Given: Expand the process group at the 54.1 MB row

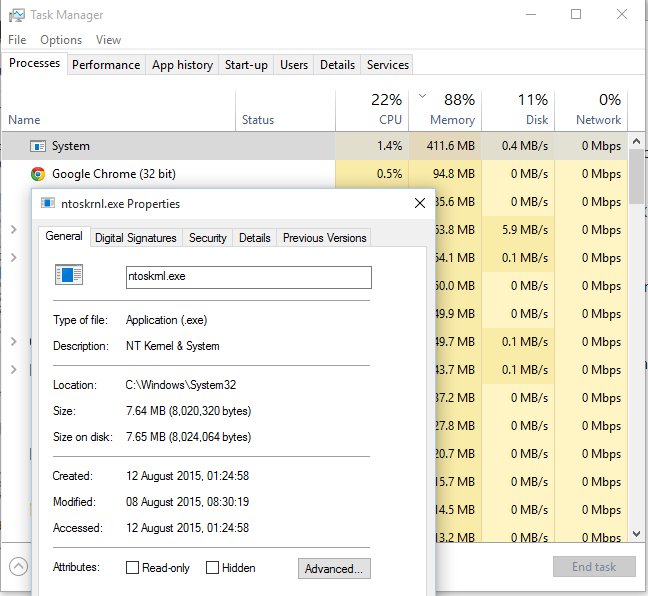Looking at the screenshot, I should tap(13, 258).
